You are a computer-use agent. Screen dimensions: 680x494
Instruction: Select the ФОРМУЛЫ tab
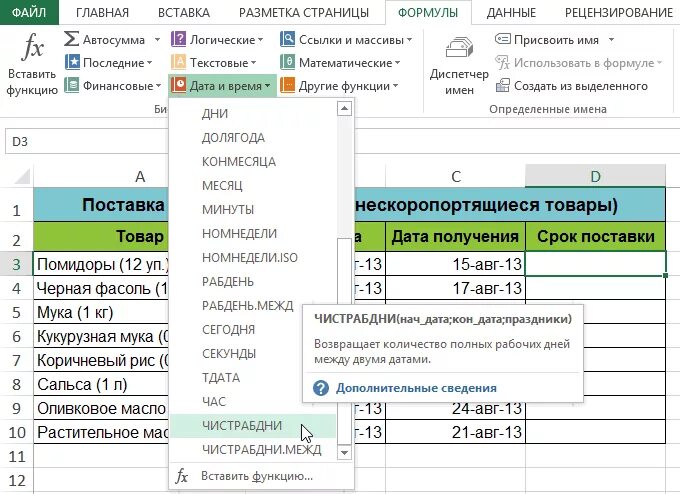pyautogui.click(x=428, y=13)
